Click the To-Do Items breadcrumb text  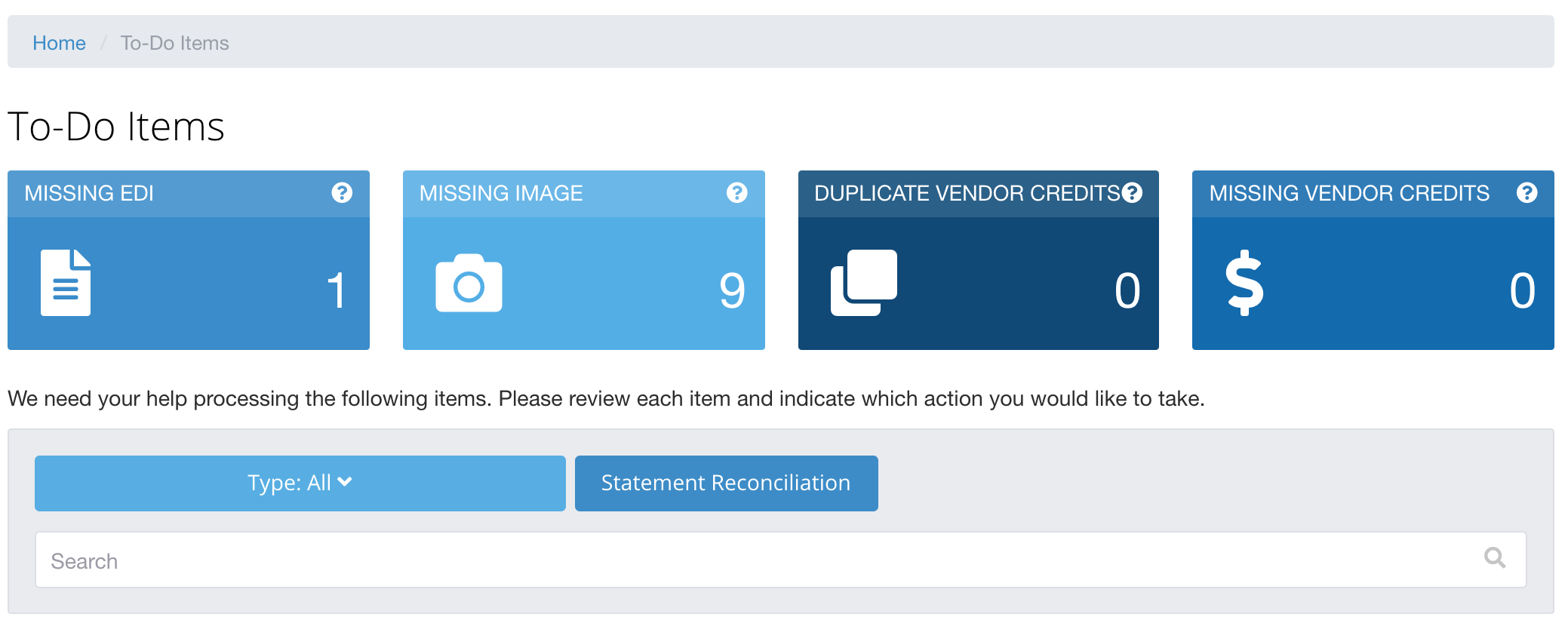(x=174, y=43)
